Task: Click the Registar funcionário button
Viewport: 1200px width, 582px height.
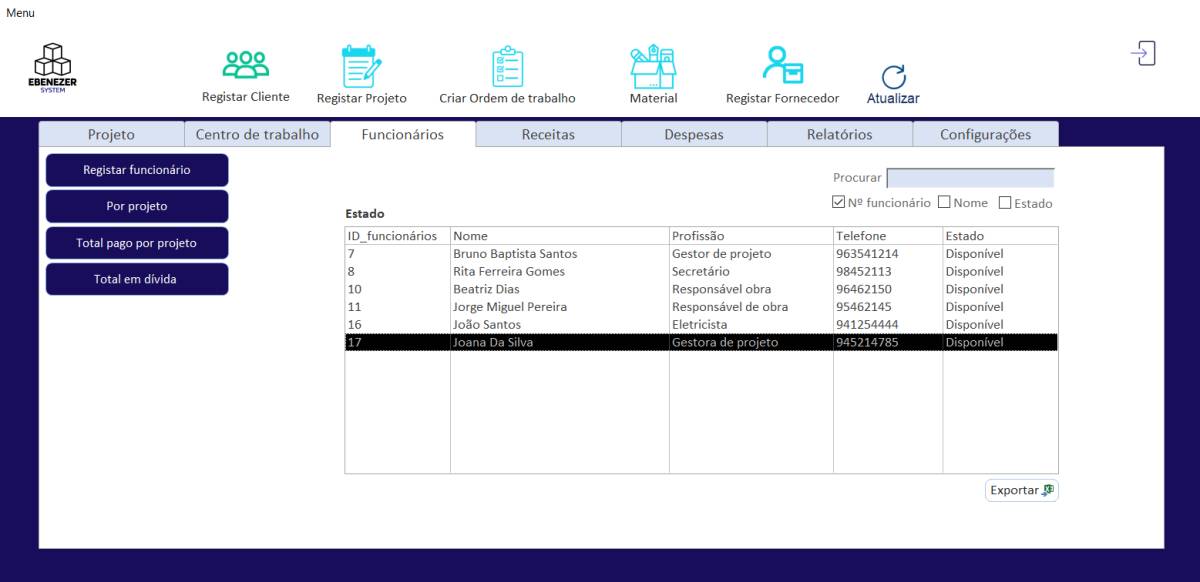Action: pos(137,170)
